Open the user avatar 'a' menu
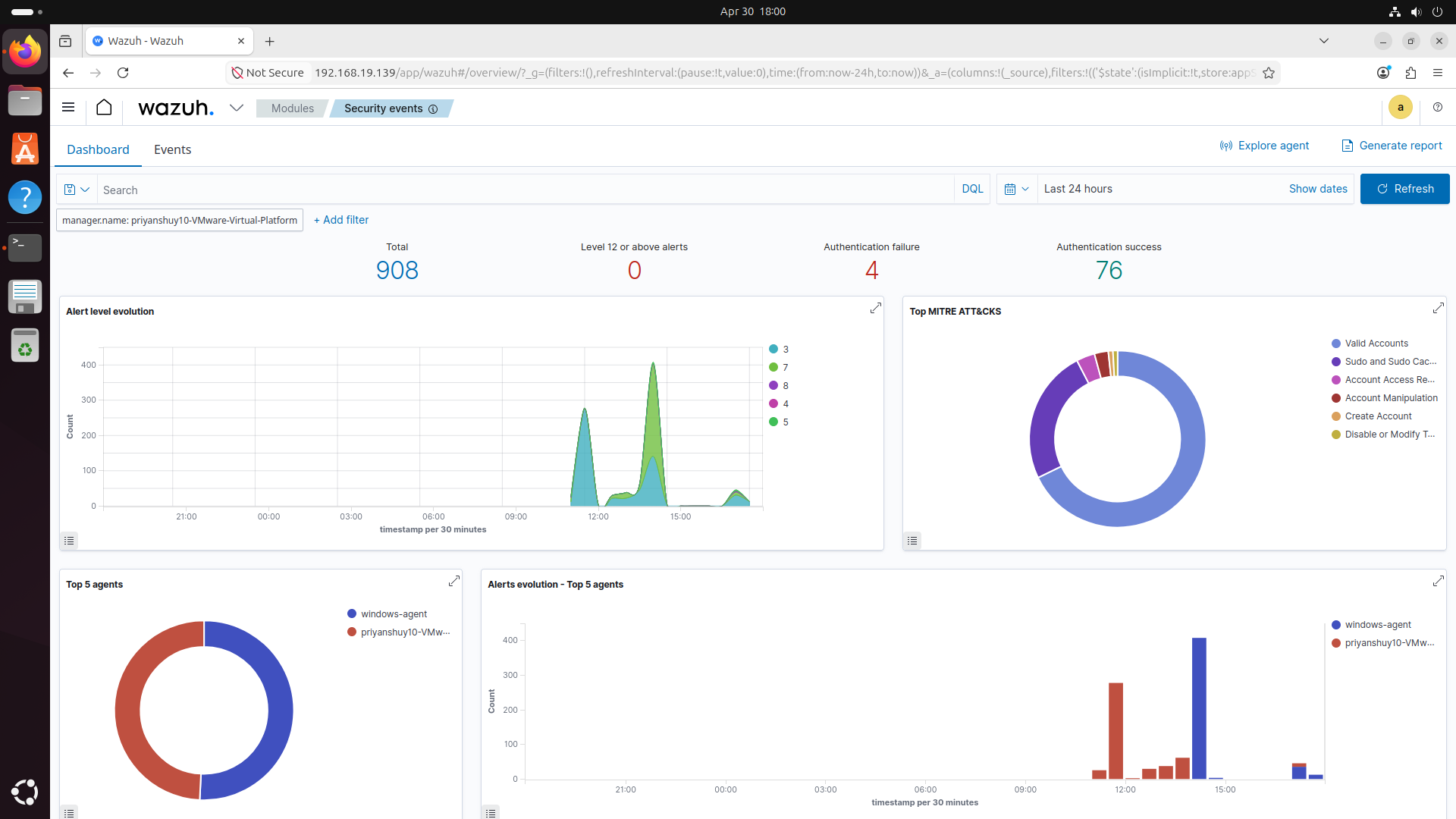Viewport: 1456px width, 819px height. [x=1401, y=108]
